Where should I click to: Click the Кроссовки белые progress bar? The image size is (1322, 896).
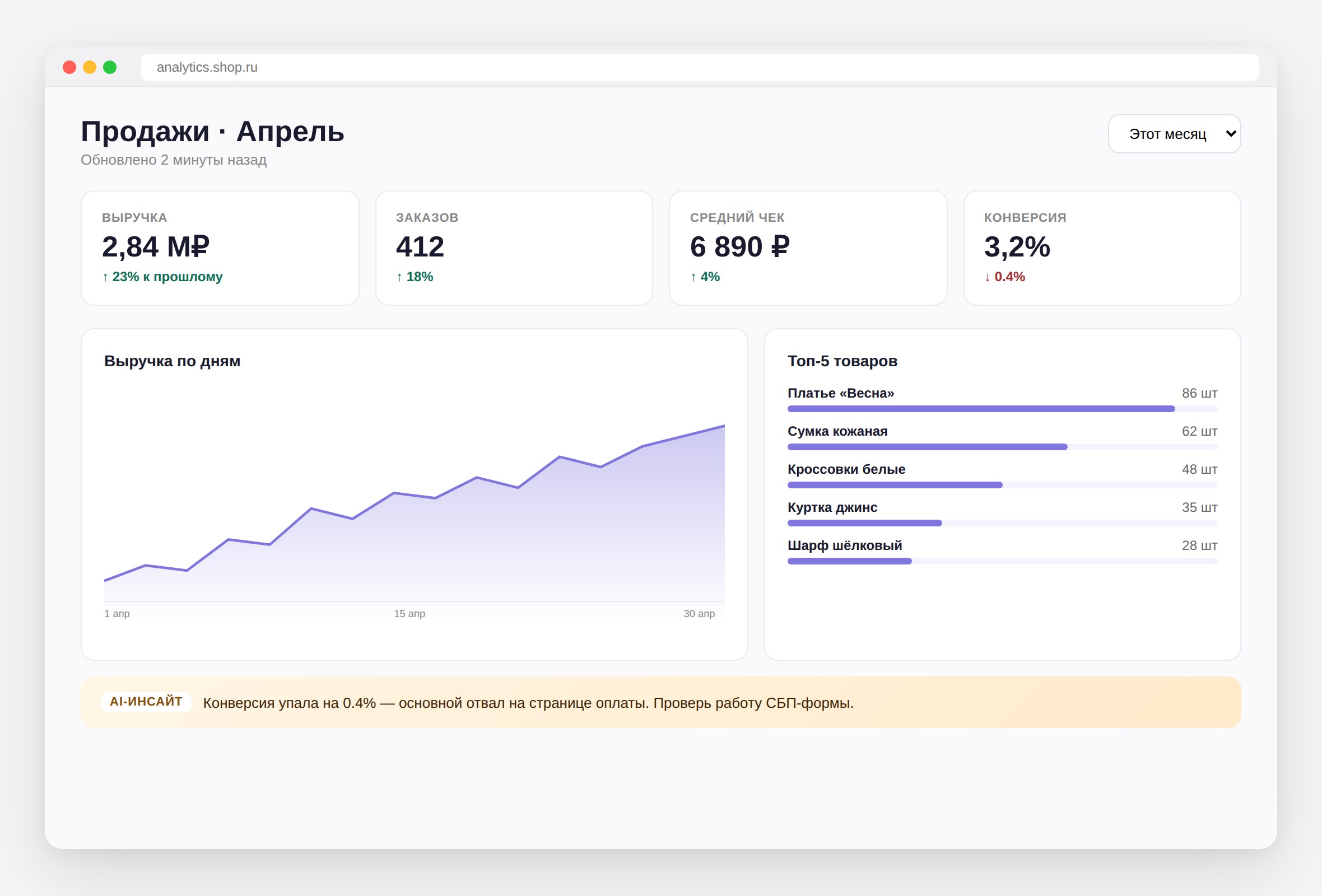point(1002,485)
